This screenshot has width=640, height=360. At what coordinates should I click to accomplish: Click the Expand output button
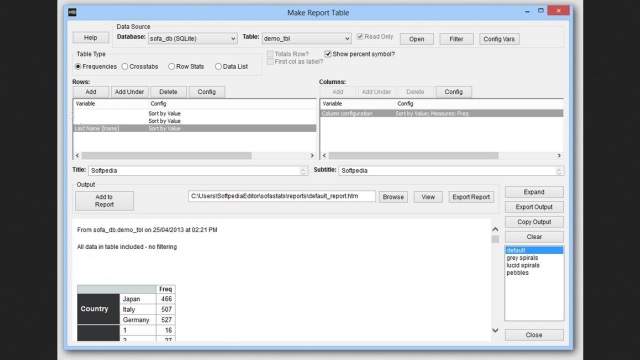pos(534,192)
